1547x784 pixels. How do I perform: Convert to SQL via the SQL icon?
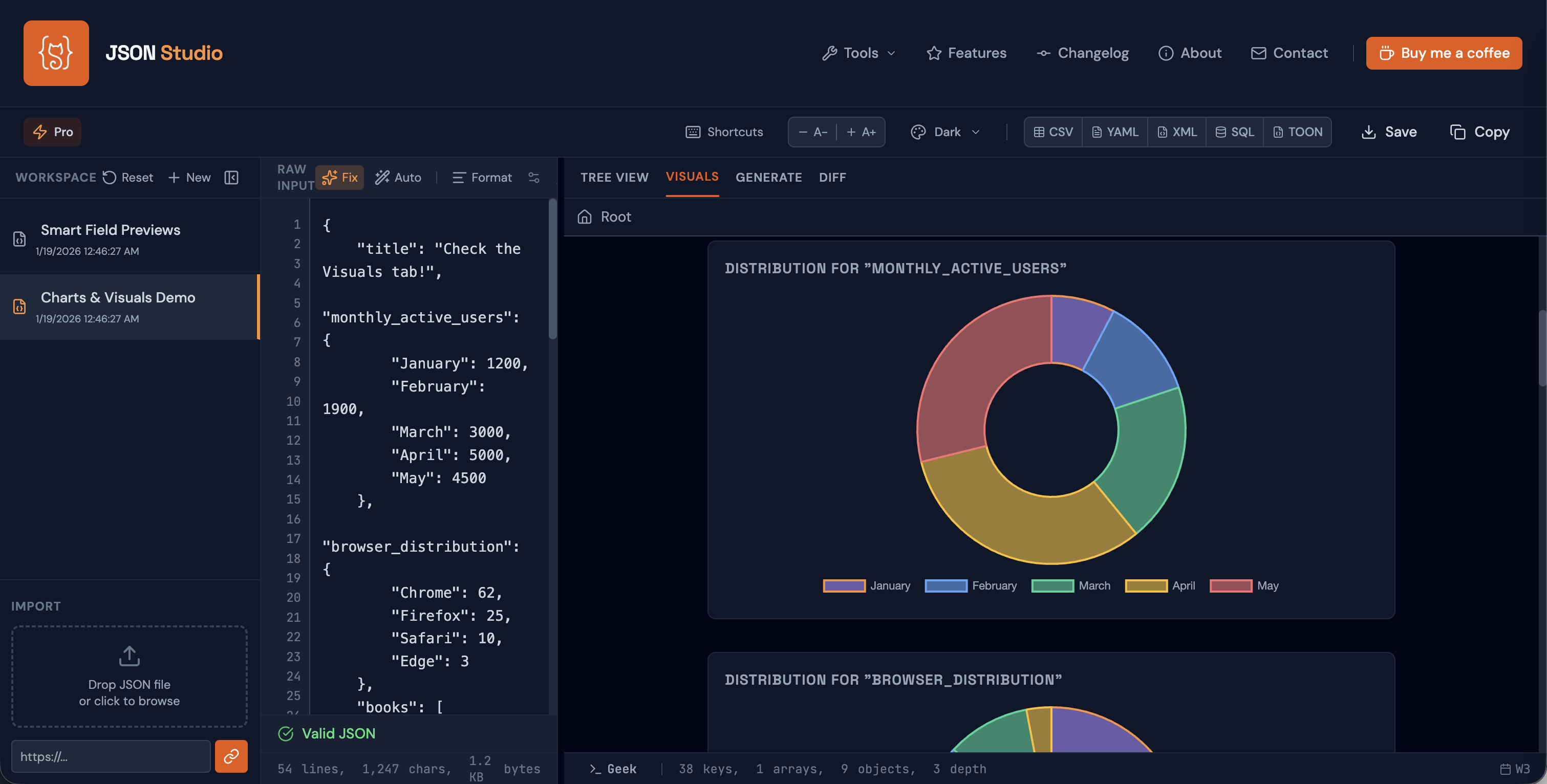pos(1220,132)
